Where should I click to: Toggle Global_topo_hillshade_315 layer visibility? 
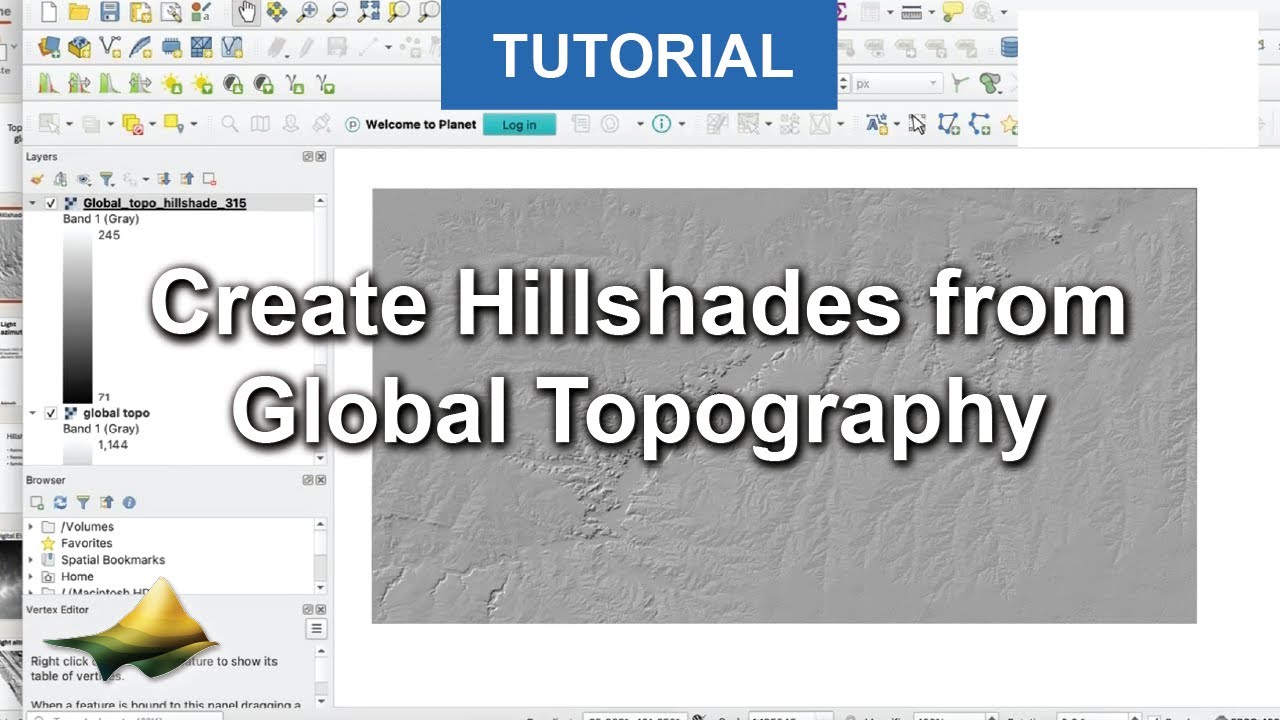51,203
